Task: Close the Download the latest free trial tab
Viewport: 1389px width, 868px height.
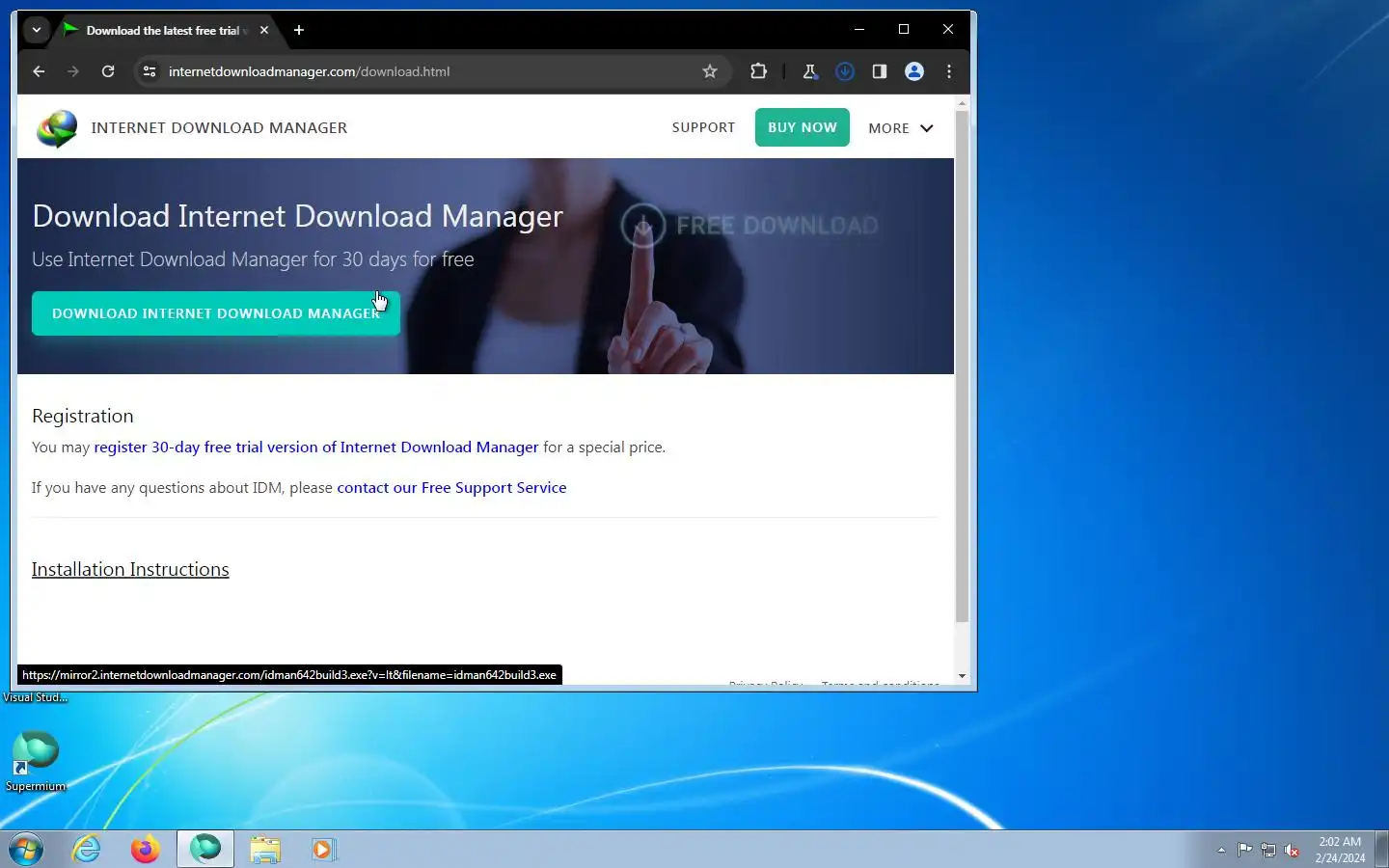Action: point(264,30)
